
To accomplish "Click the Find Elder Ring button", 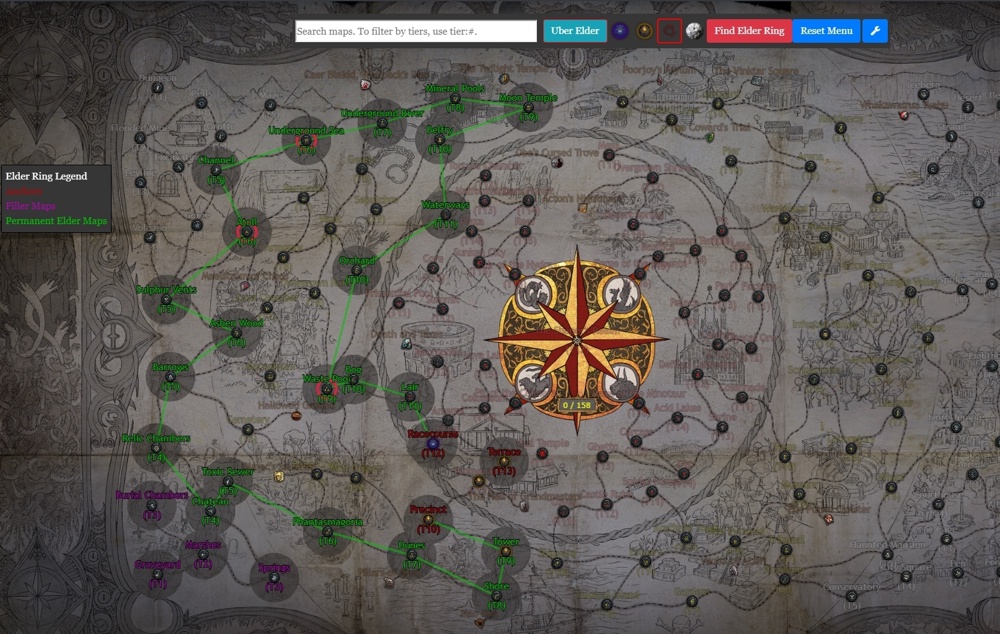I will [x=749, y=31].
